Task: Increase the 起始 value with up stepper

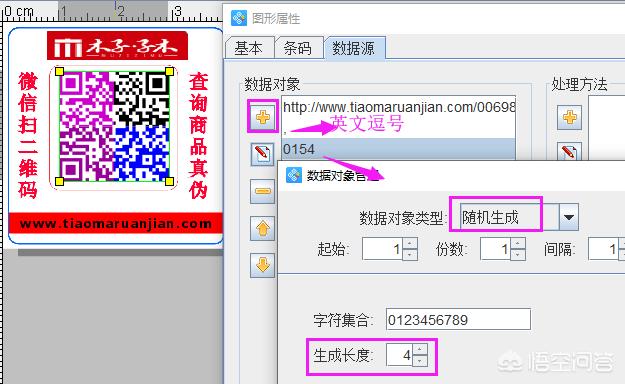Action: [x=410, y=243]
